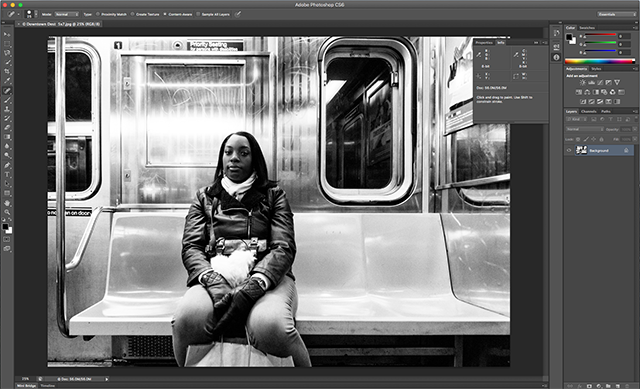Select the Type tool
Screen dimensions: 640x389
(7, 175)
